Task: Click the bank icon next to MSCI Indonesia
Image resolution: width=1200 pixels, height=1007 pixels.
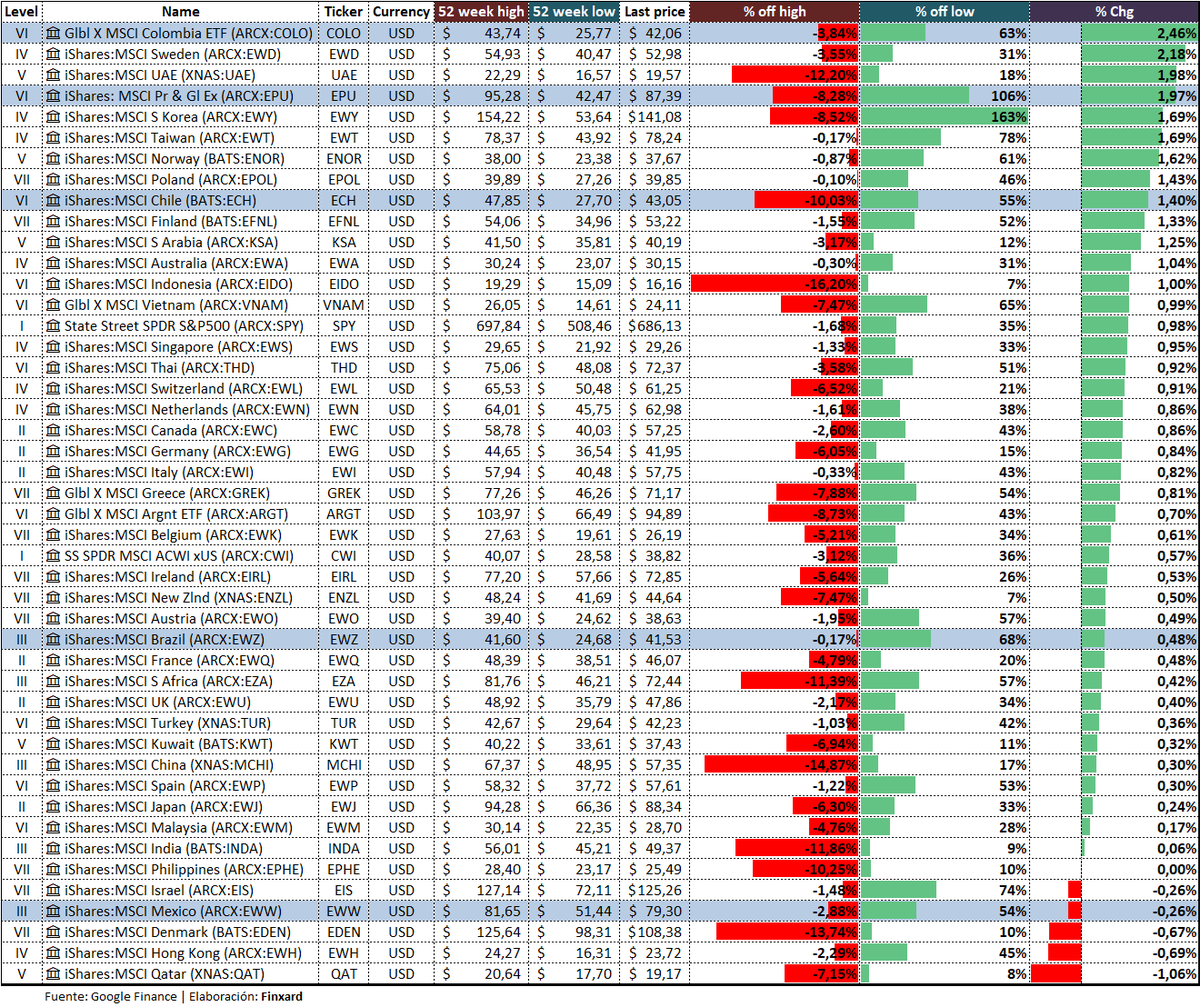Action: click(x=53, y=284)
